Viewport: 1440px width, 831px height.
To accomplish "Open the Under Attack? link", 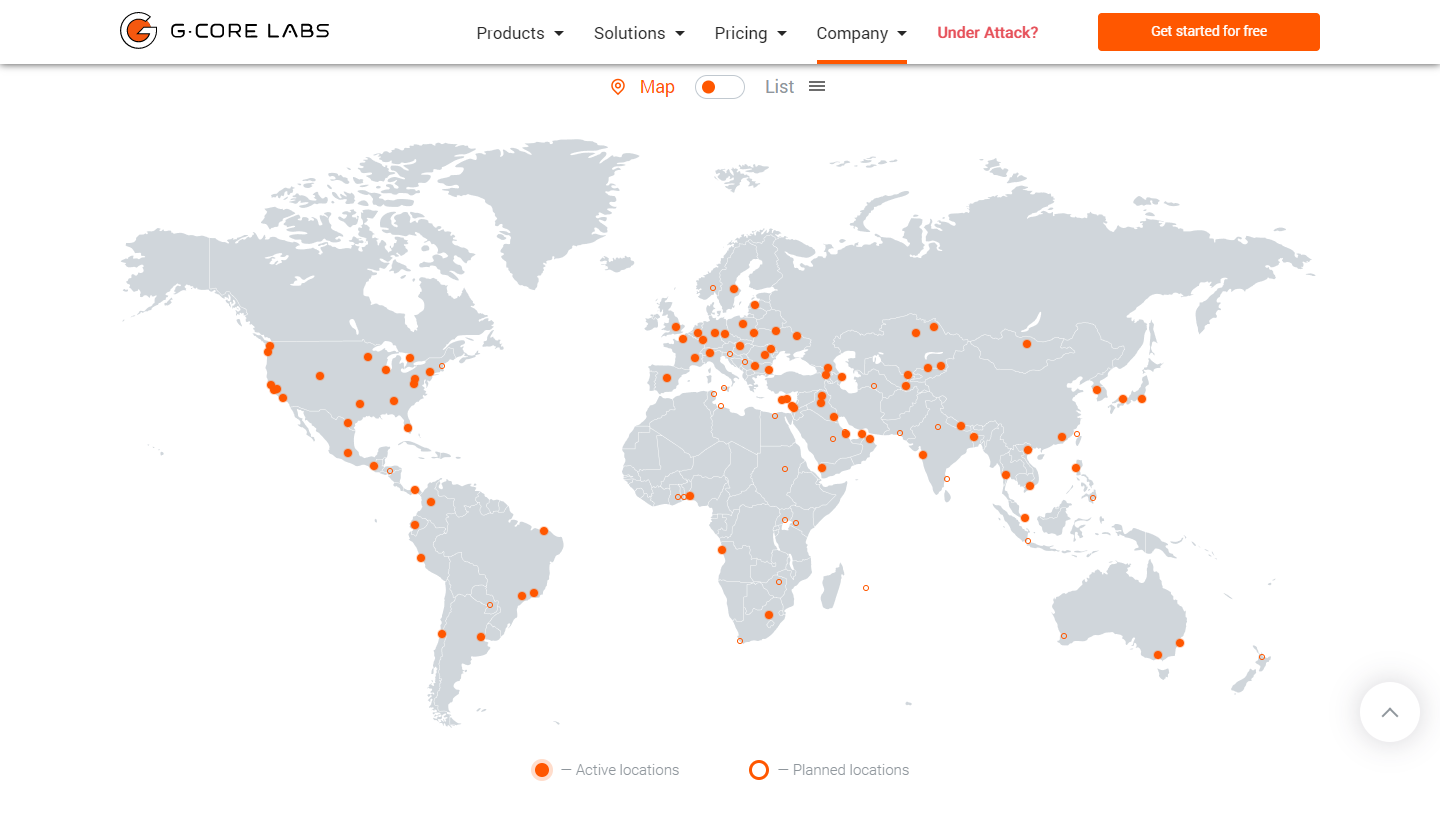I will 987,33.
